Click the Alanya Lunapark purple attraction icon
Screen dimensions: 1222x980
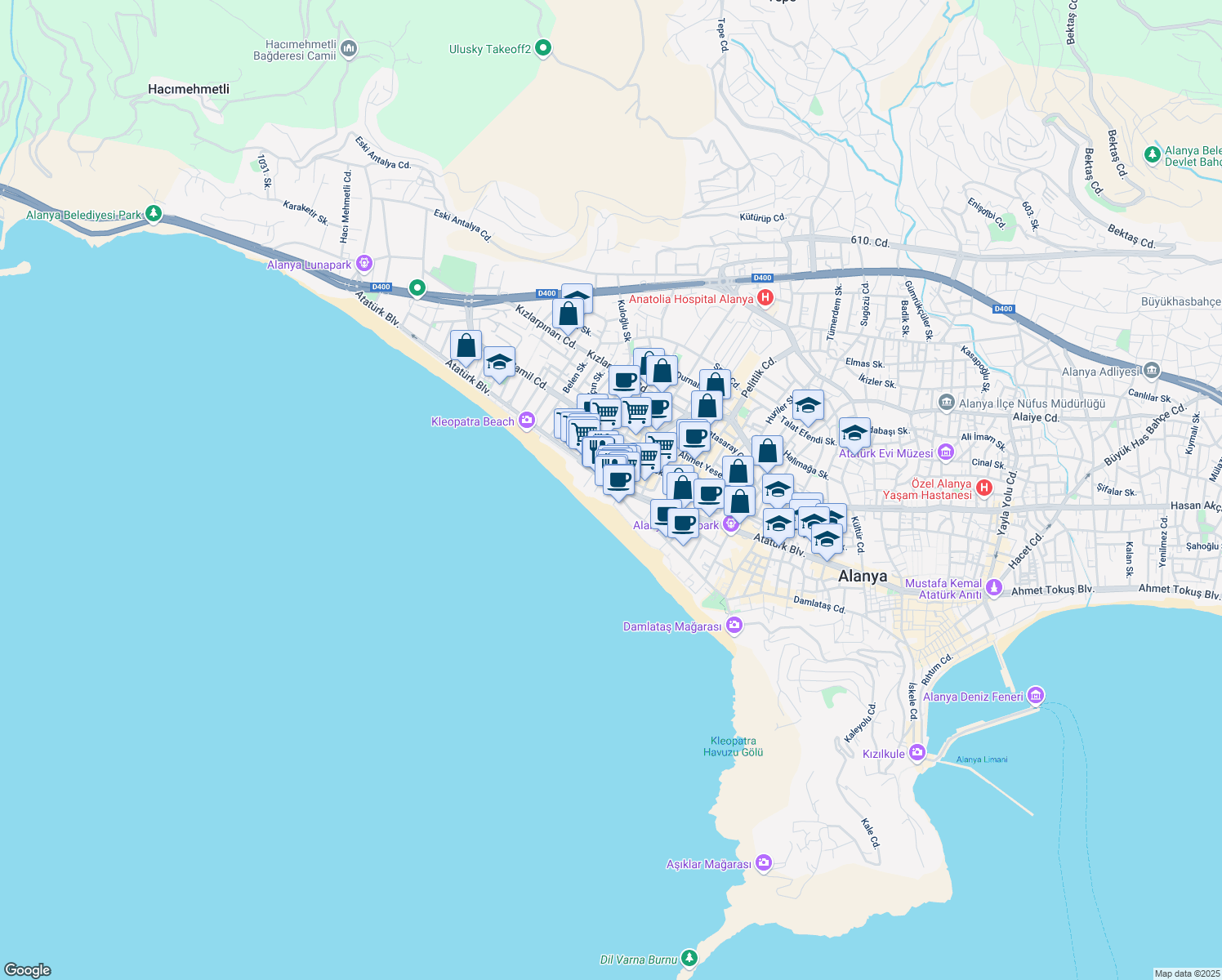click(364, 264)
